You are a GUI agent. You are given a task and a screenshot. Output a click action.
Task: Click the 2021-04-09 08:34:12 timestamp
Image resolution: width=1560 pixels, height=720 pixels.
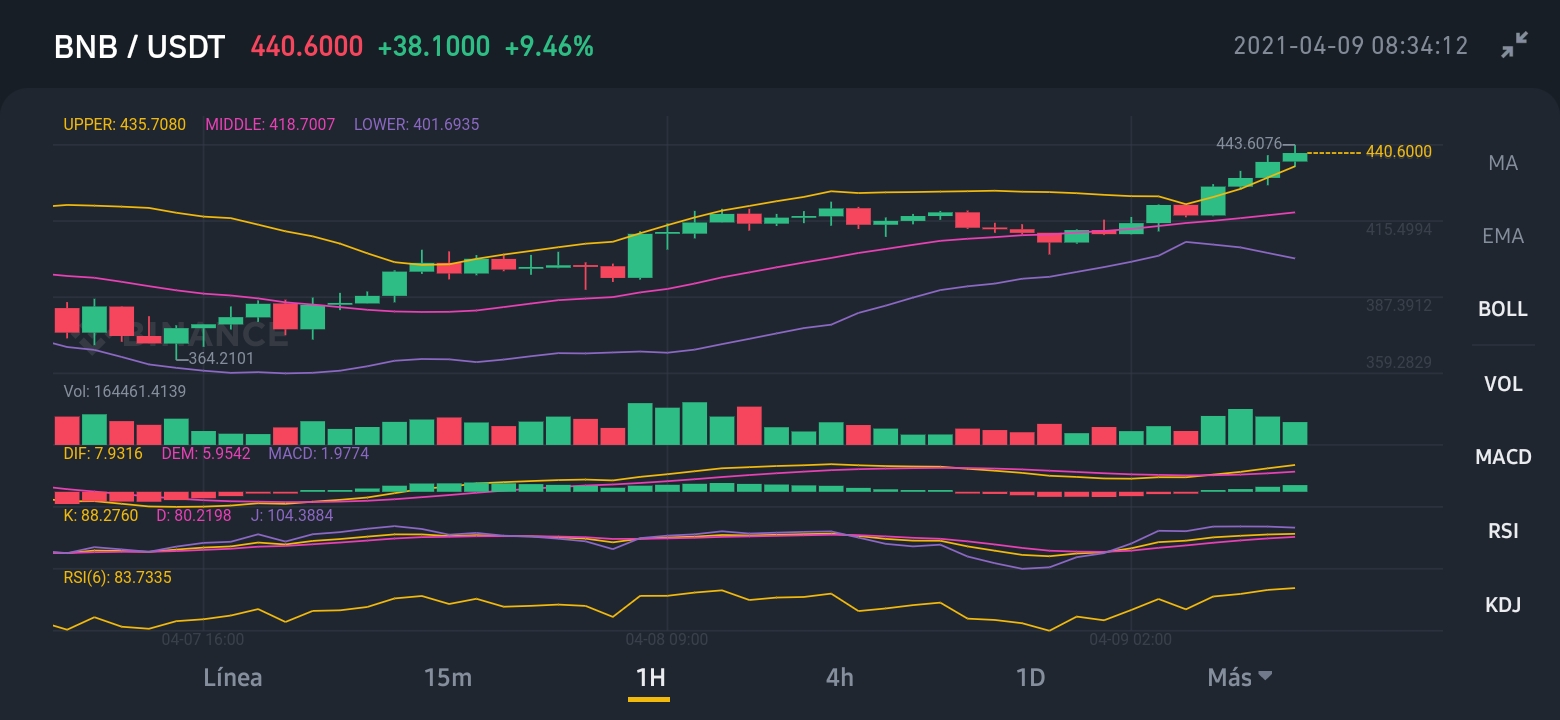1350,46
